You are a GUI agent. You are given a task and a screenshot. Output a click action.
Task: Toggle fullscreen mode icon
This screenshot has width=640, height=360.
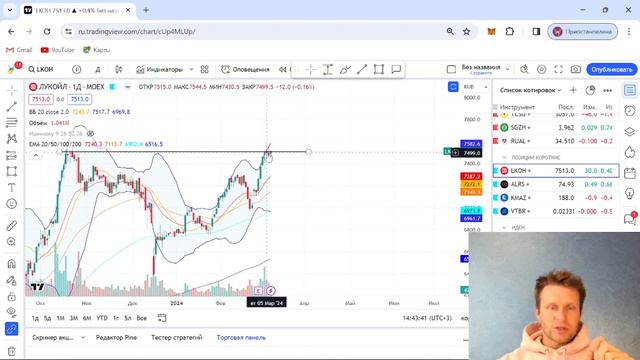(558, 69)
